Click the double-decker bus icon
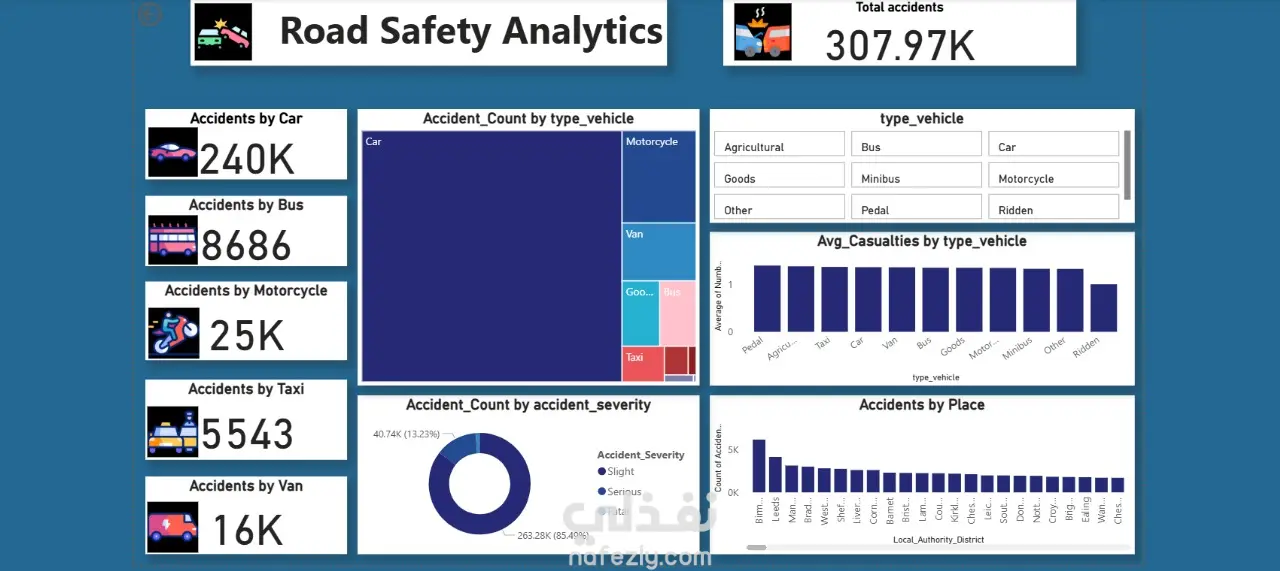Viewport: 1280px width, 571px height. pyautogui.click(x=173, y=240)
